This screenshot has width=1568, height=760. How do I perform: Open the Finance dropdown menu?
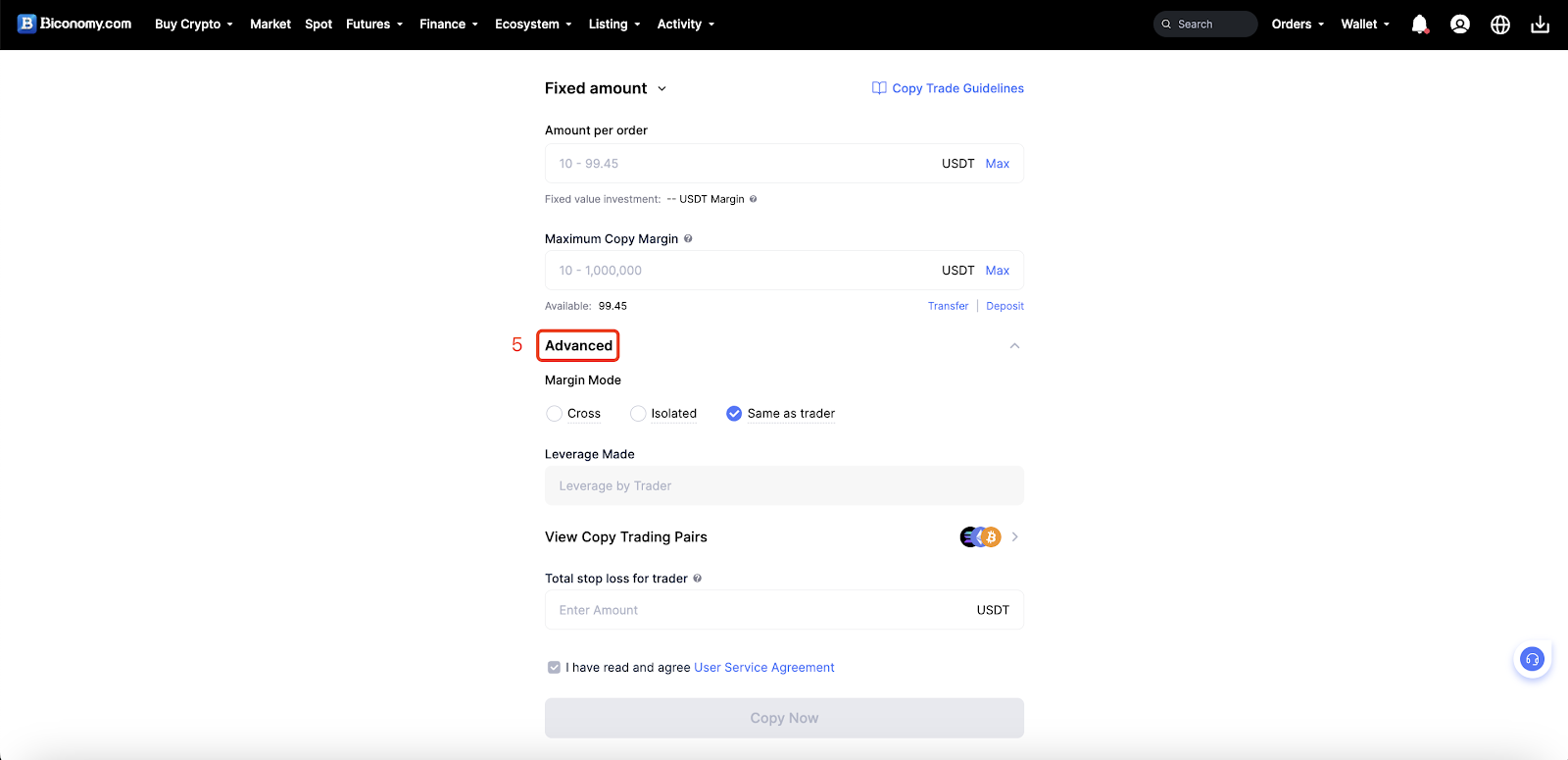tap(449, 25)
